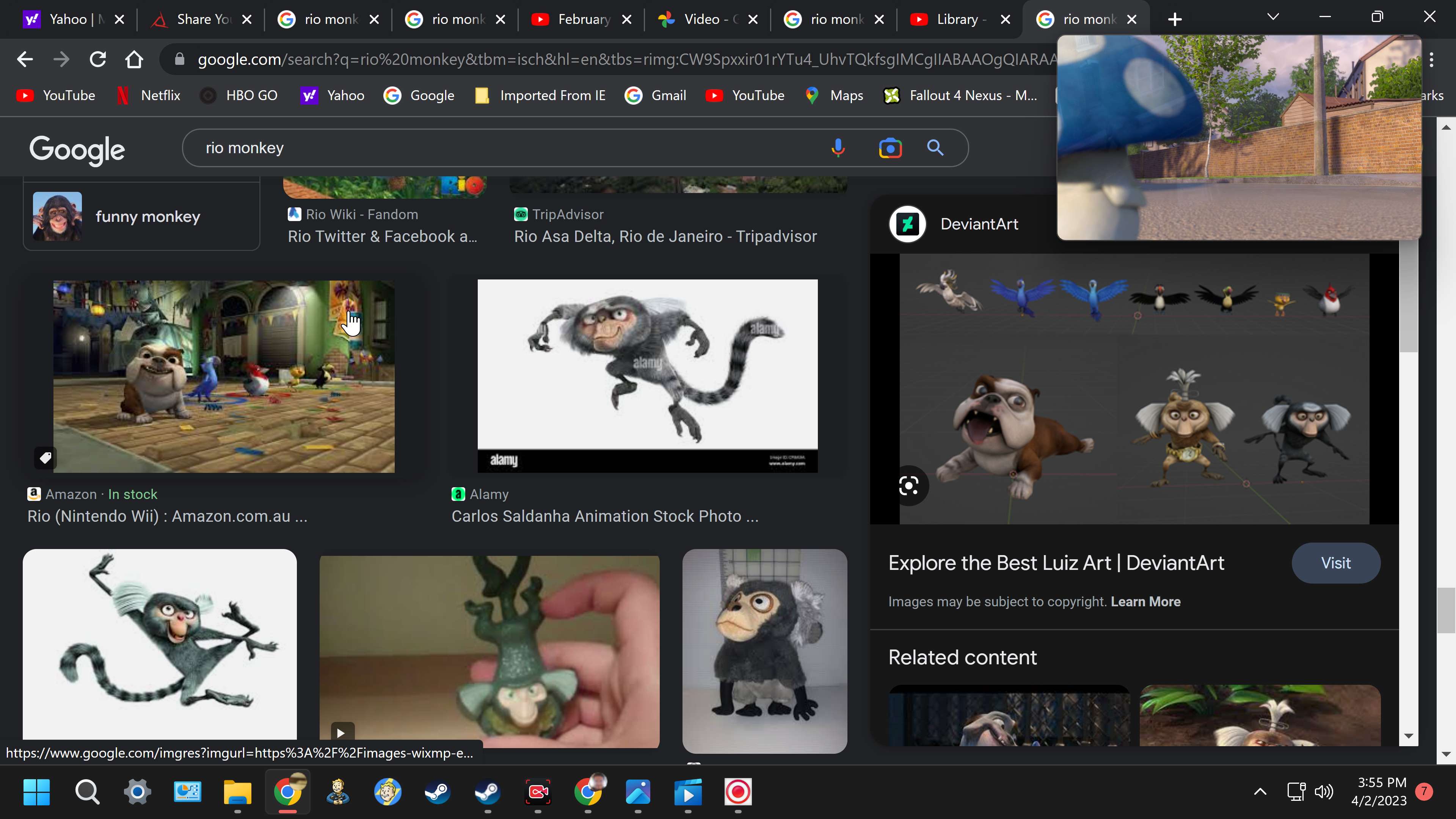Screen dimensions: 1456x819
Task: Open Google Lens search by image
Action: click(x=890, y=148)
